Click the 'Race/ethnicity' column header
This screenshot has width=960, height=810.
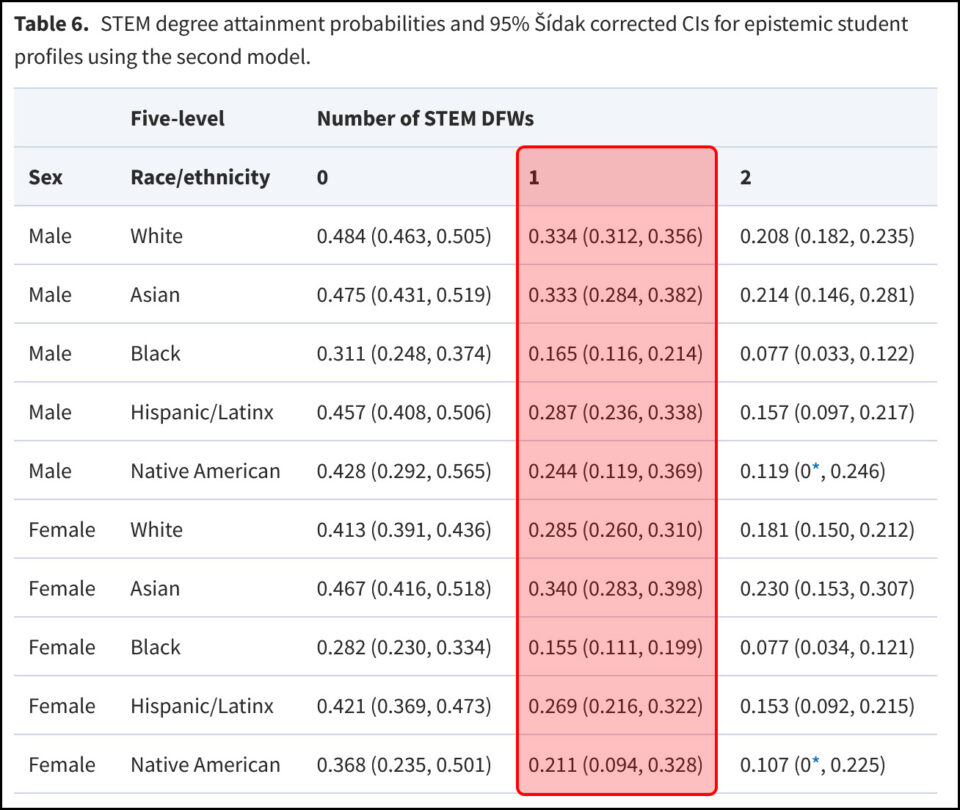click(x=200, y=177)
